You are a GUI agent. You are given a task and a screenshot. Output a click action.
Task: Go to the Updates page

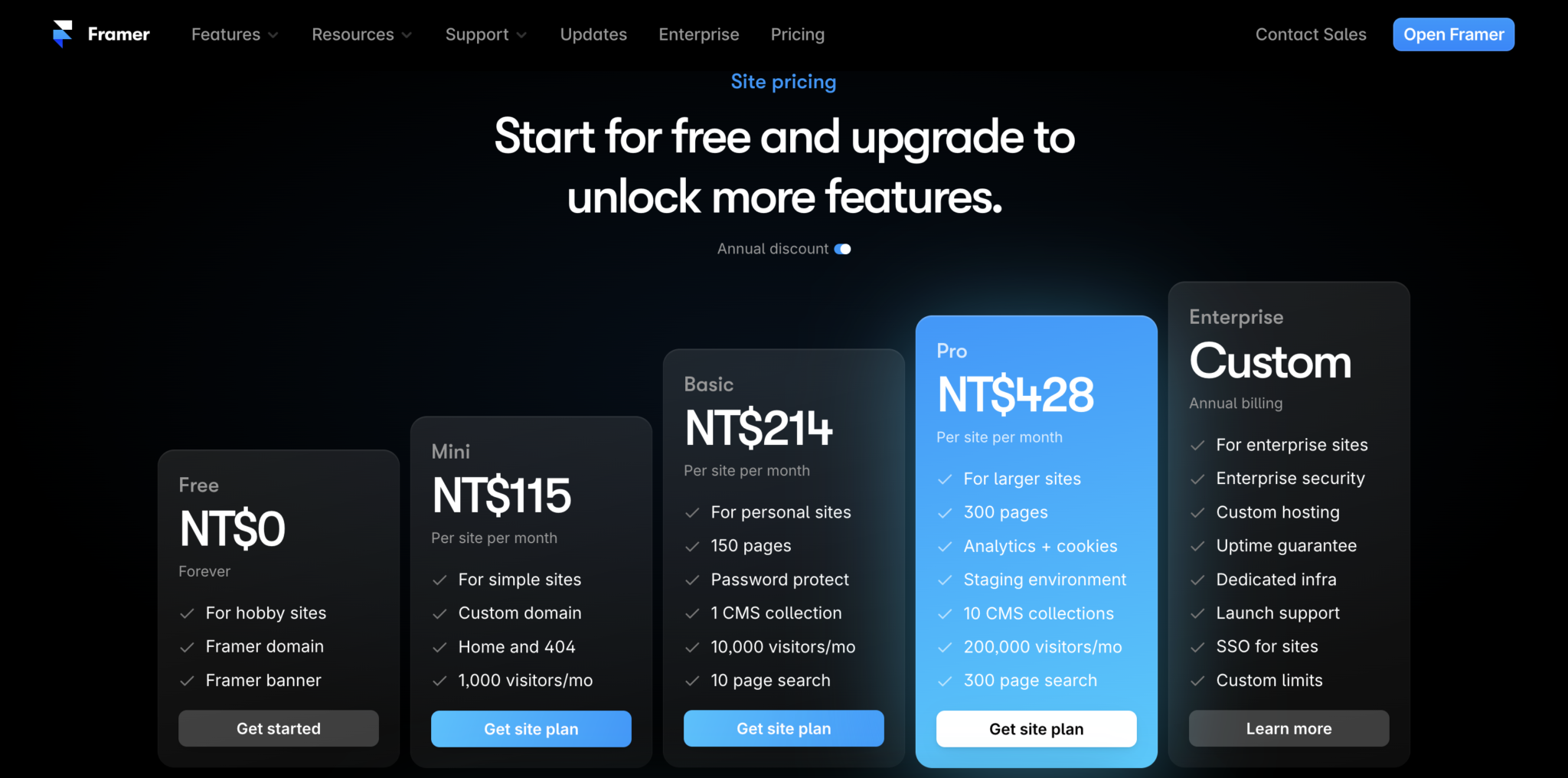coord(593,34)
